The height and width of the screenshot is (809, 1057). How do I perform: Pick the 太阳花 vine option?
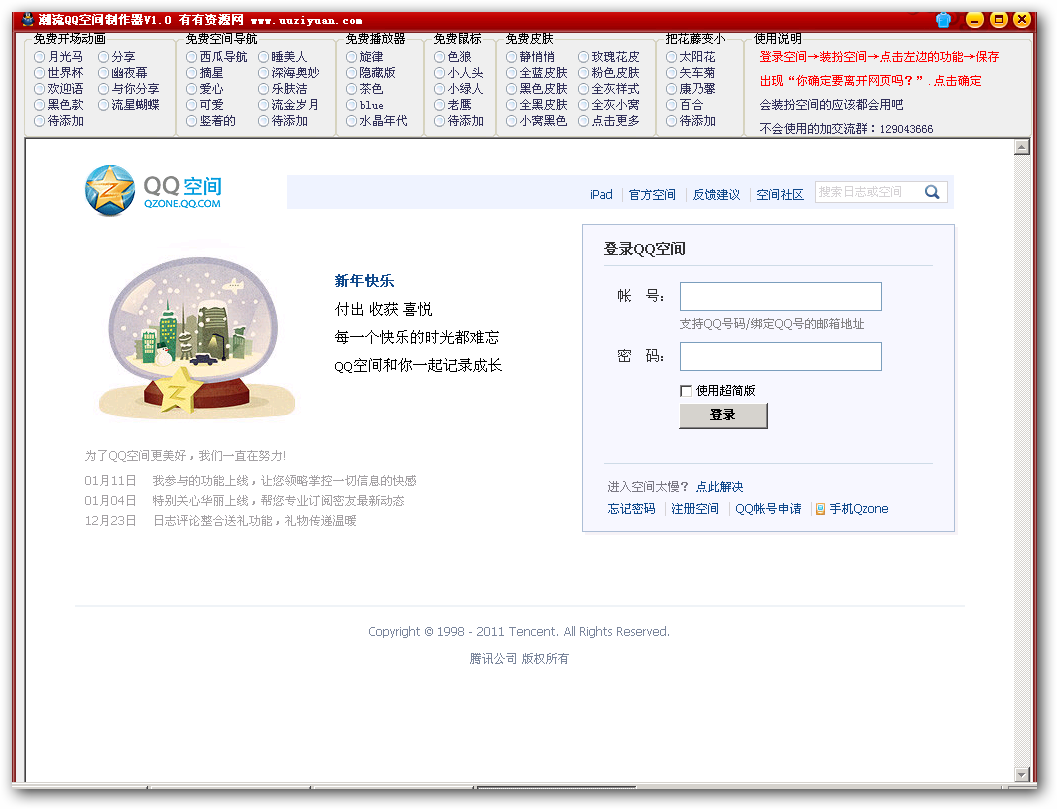(672, 57)
